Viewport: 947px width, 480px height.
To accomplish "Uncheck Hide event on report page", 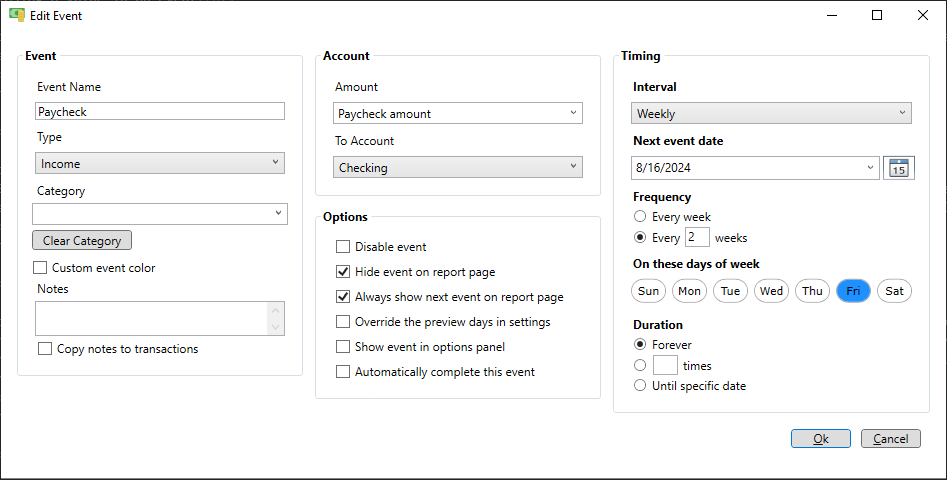I will point(342,272).
